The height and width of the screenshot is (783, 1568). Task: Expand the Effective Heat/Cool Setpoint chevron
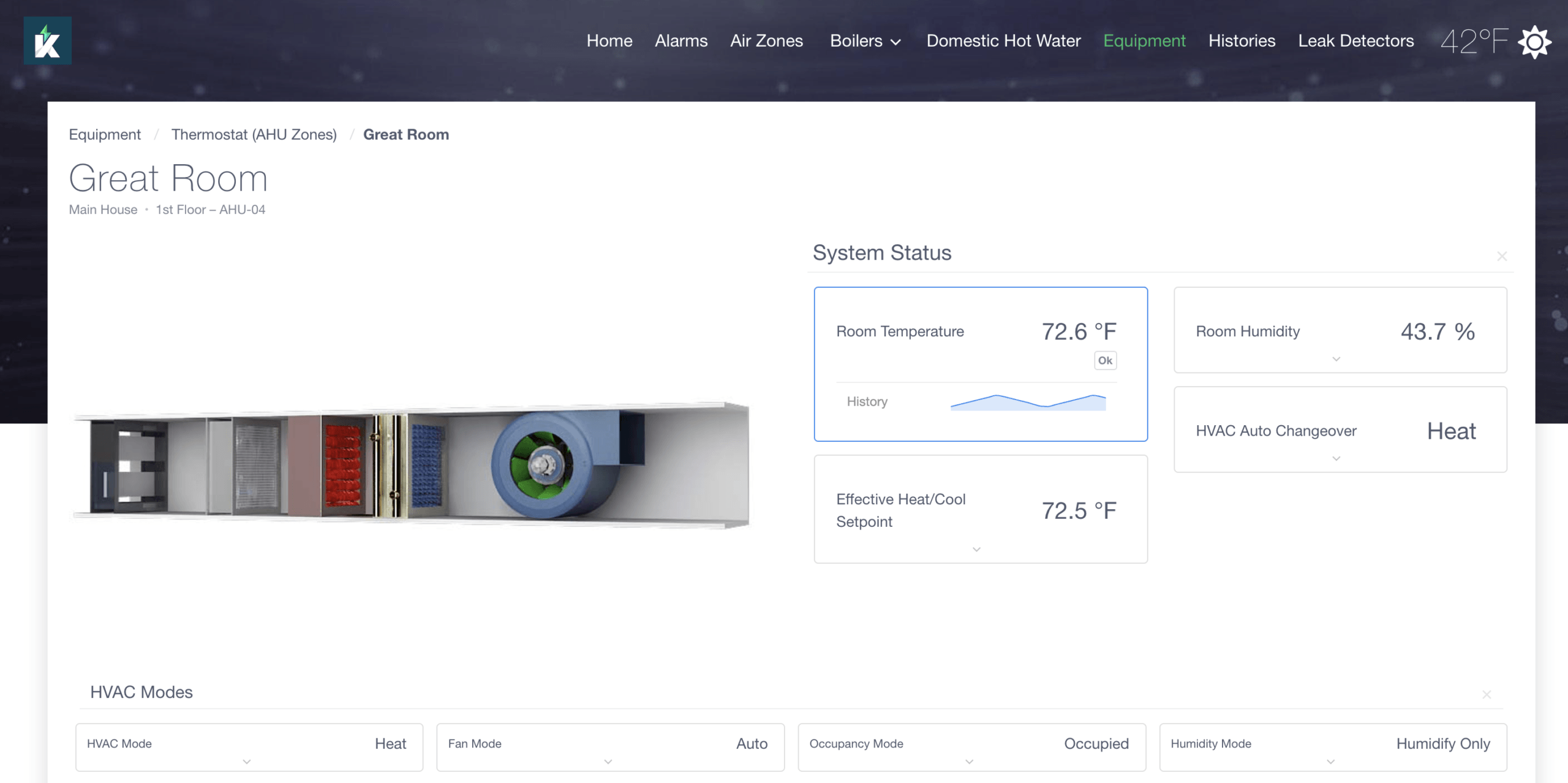pos(976,549)
